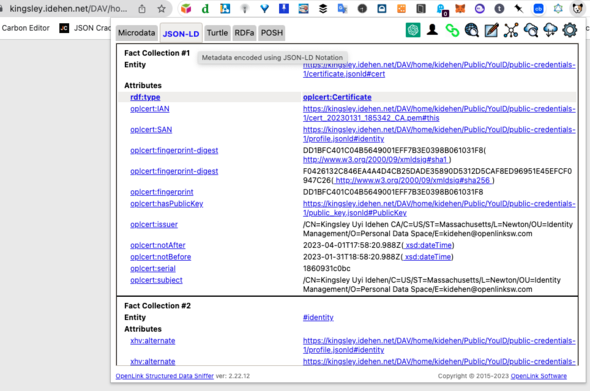
Task: Open the oplcert:Certificate value link
Action: tap(337, 97)
